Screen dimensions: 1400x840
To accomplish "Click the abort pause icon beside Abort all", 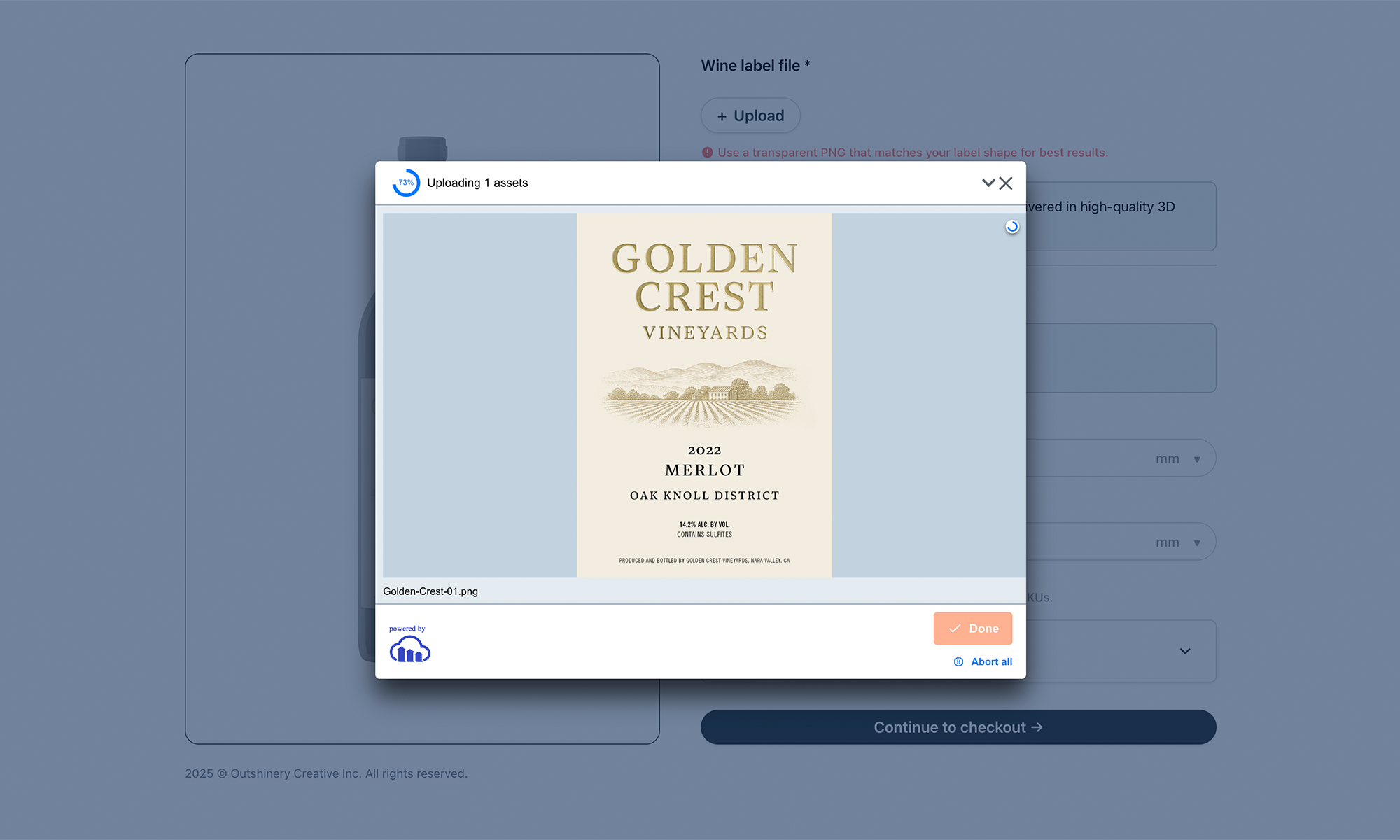I will pyautogui.click(x=959, y=661).
